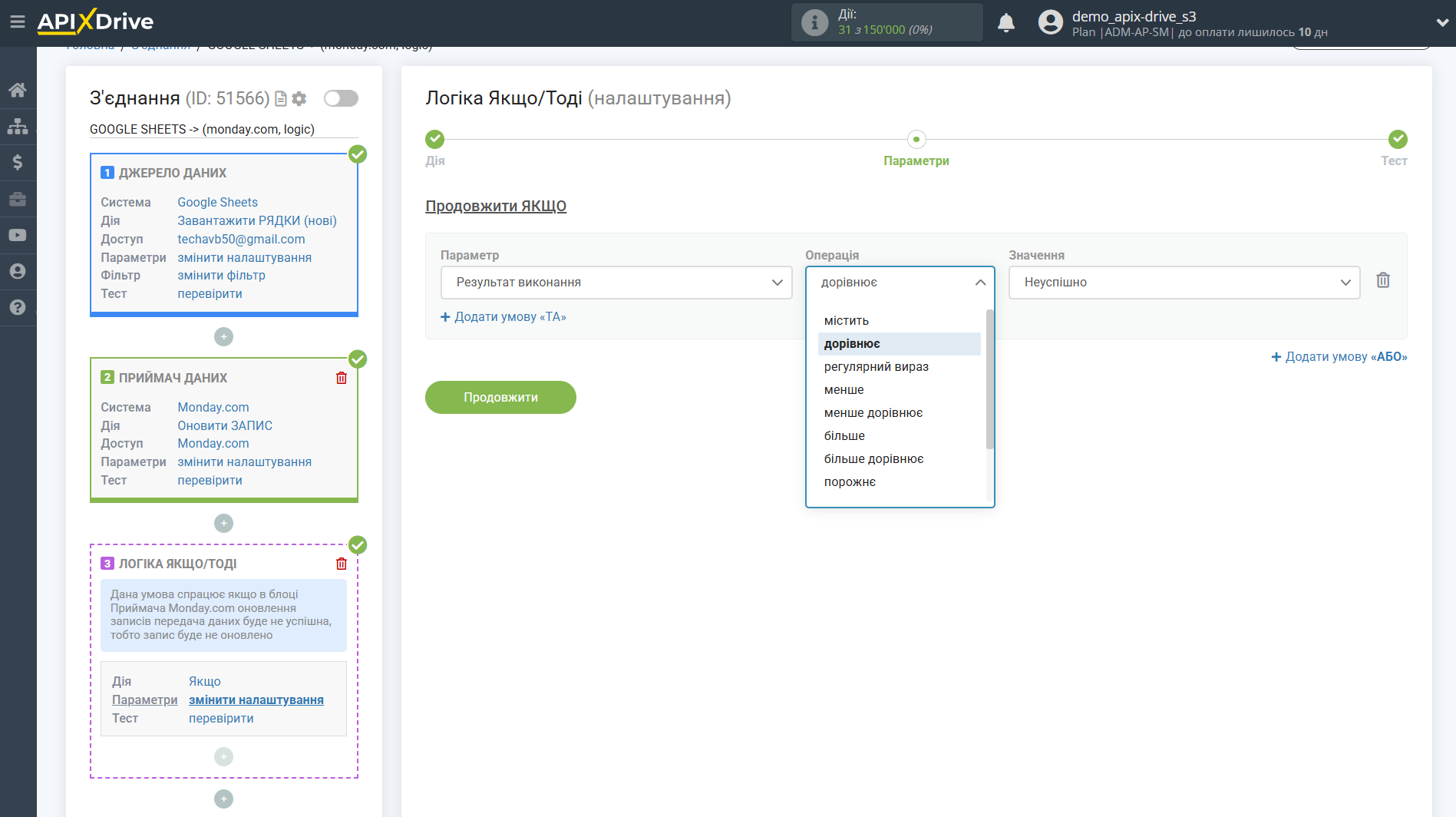
Task: Click the operation list scrollbar
Action: [990, 379]
